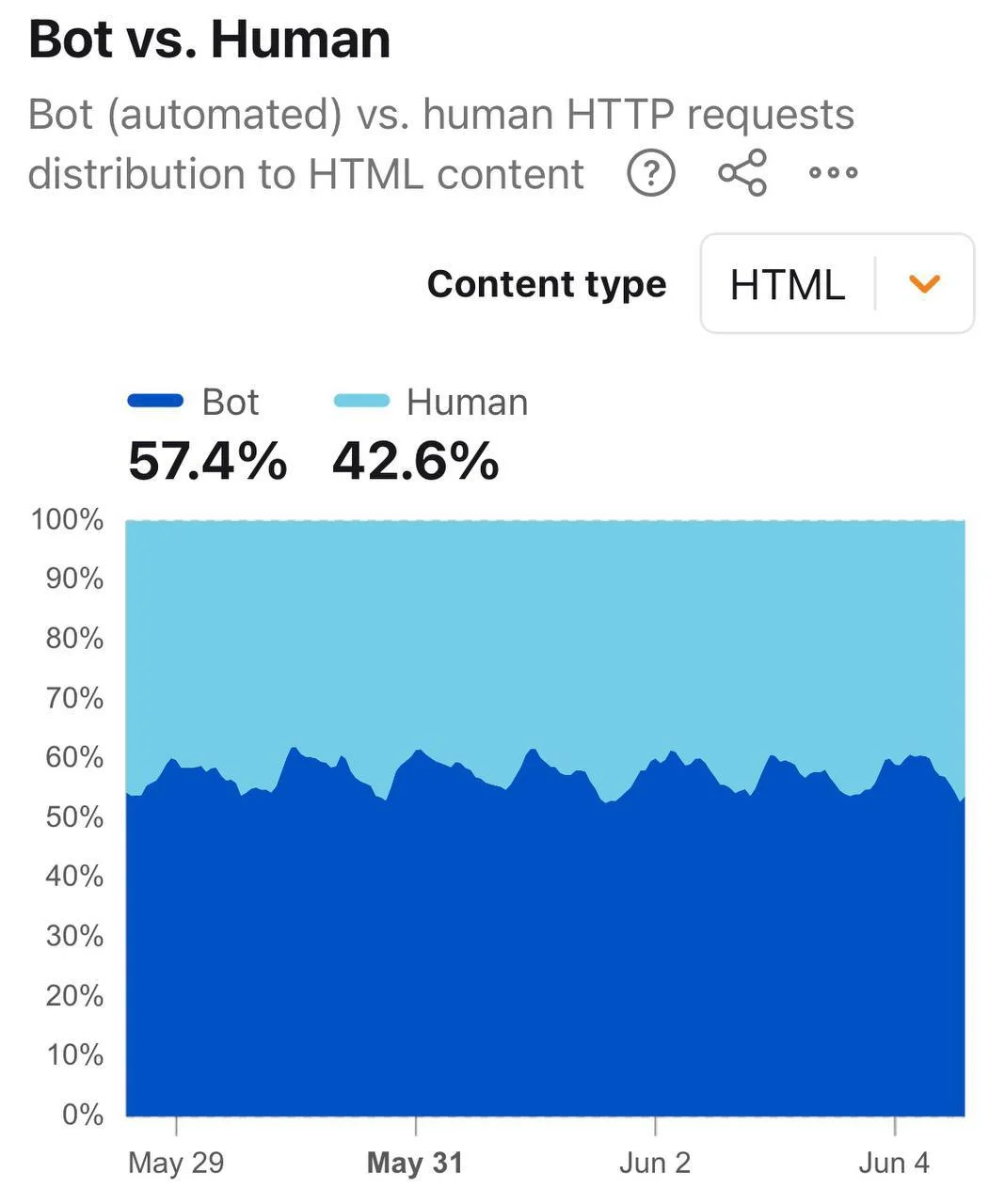Click the share icon

[742, 173]
